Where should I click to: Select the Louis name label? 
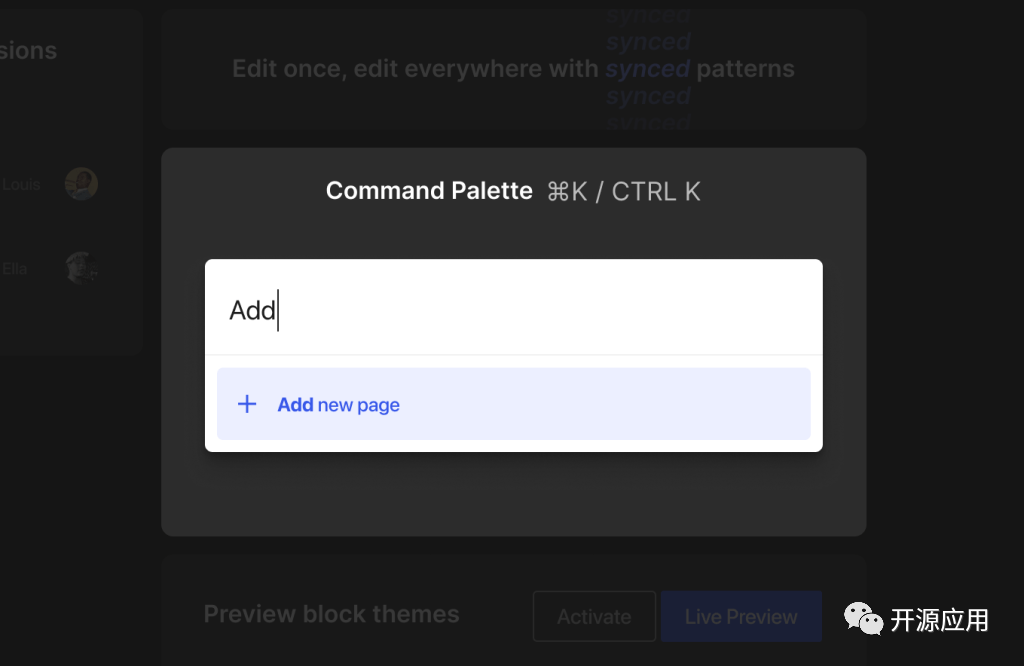click(x=21, y=184)
